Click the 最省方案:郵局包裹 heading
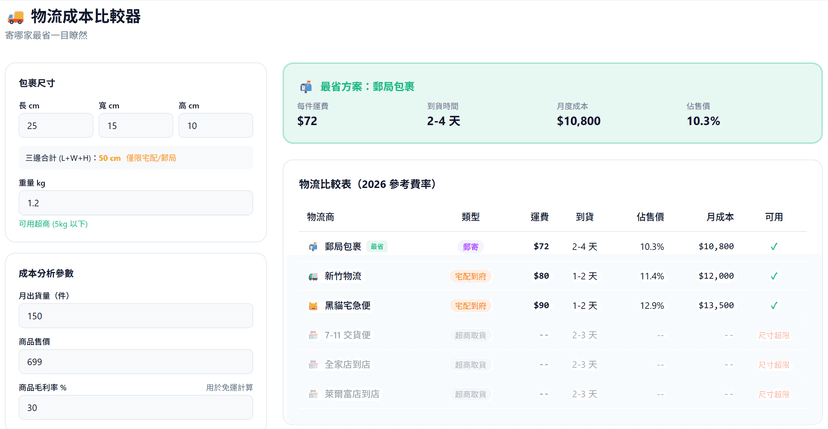This screenshot has height=429, width=828. point(368,87)
